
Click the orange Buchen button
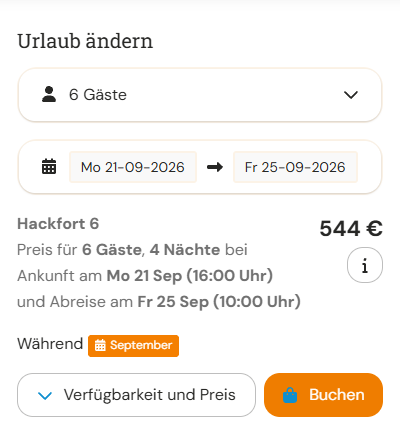[x=323, y=395]
